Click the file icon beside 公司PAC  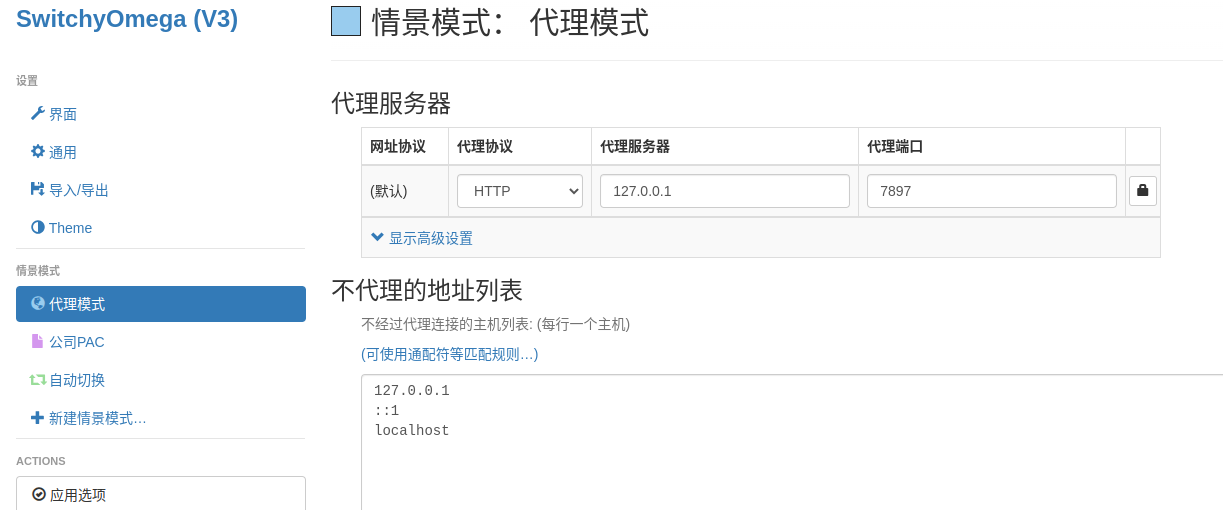coord(38,341)
